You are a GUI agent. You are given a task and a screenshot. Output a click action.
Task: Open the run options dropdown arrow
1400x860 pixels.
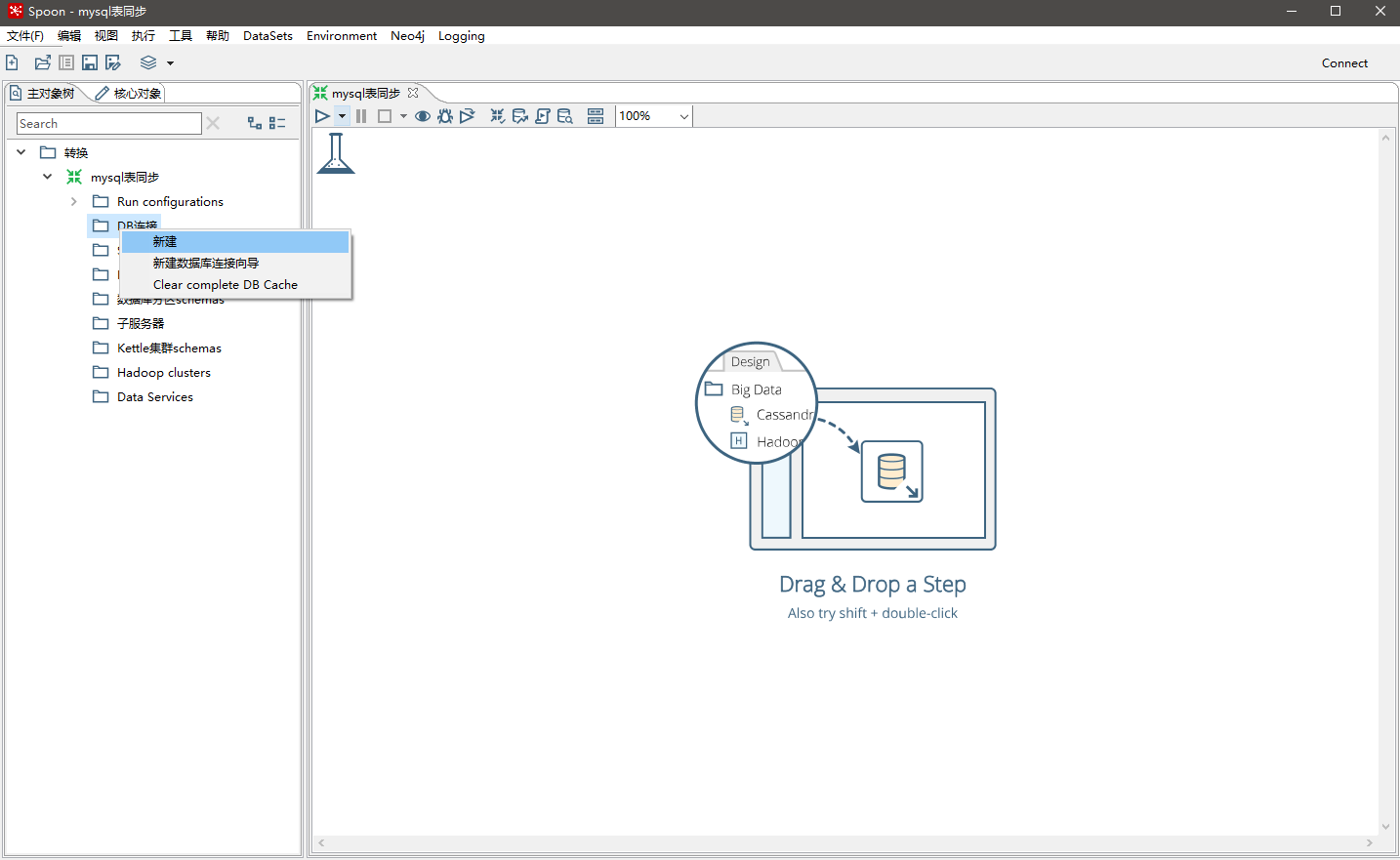coord(342,116)
